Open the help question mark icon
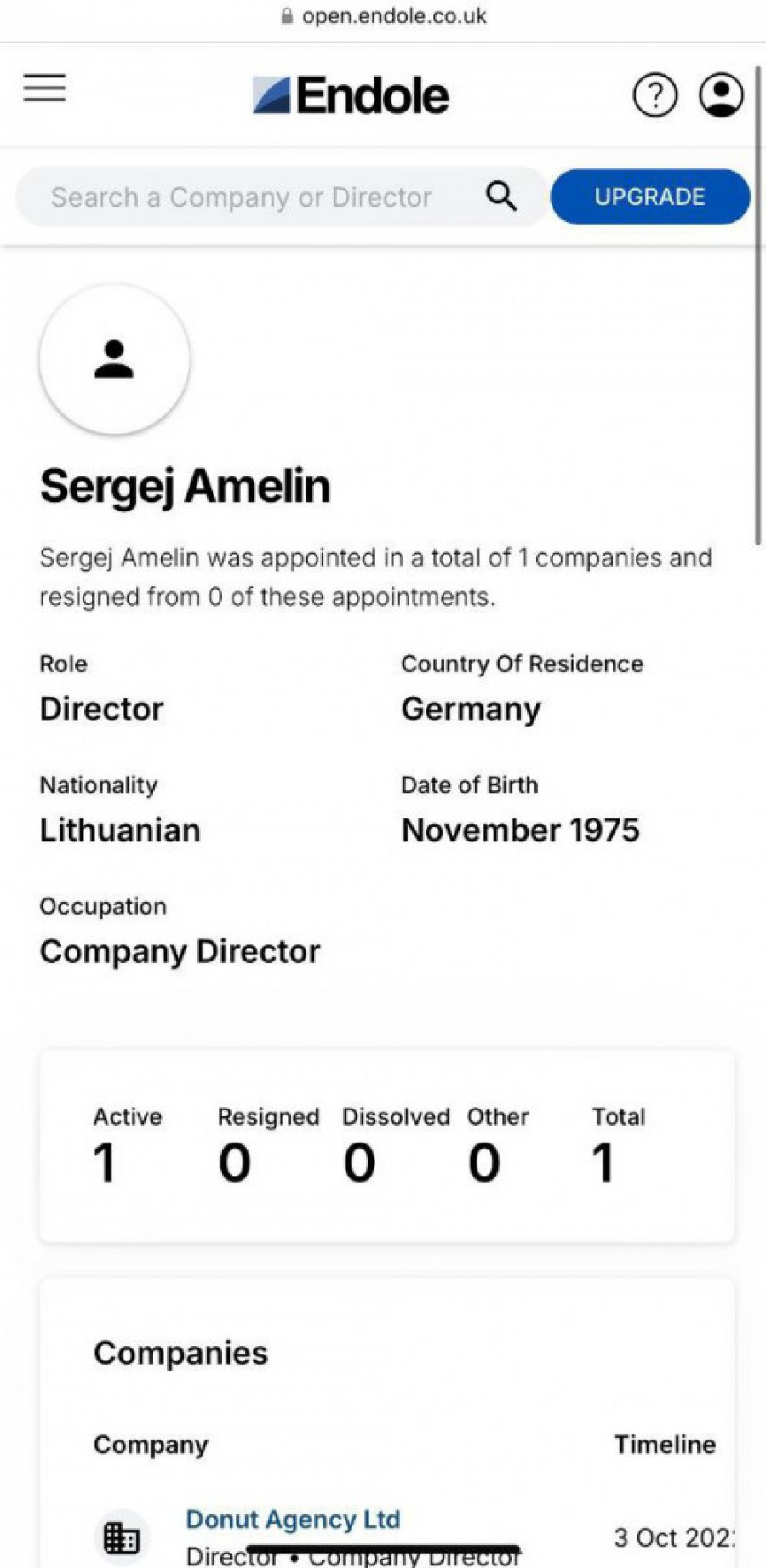 coord(655,95)
